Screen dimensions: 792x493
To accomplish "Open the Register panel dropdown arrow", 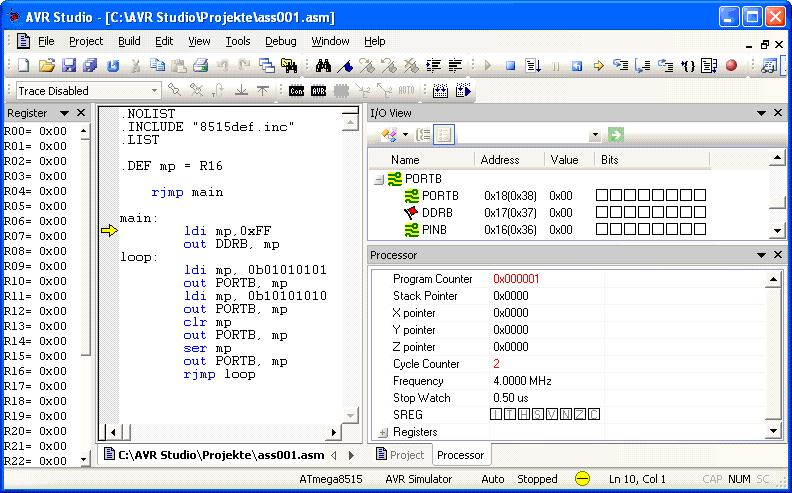I will coord(64,113).
